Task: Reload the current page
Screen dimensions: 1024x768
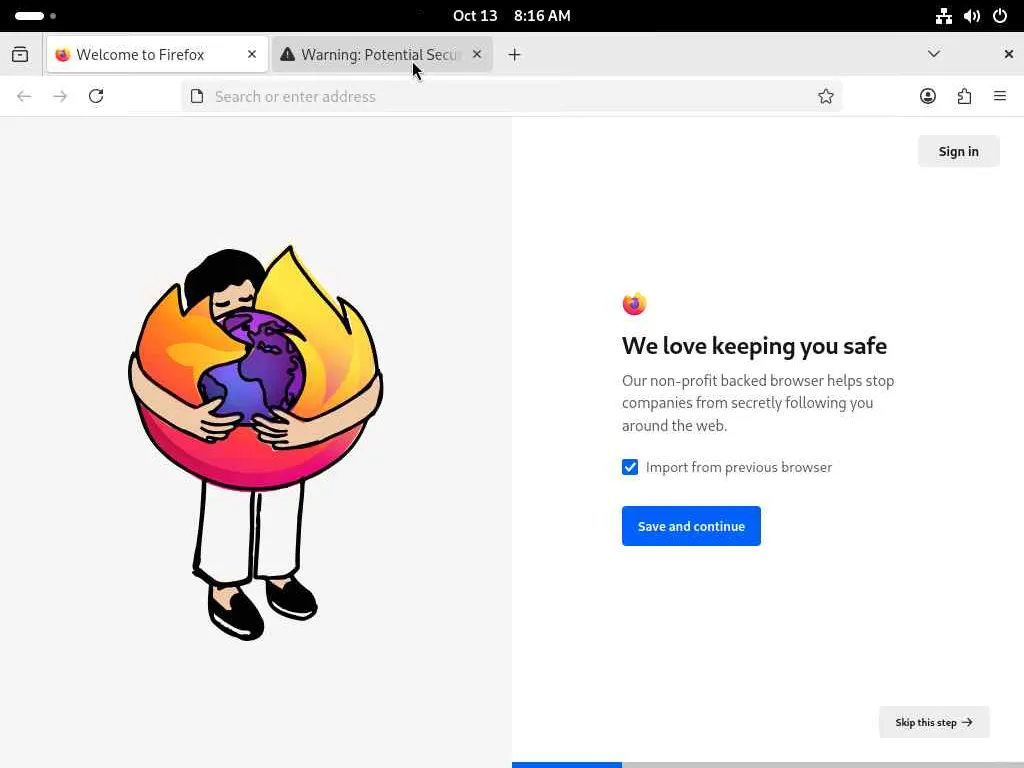Action: pyautogui.click(x=96, y=96)
